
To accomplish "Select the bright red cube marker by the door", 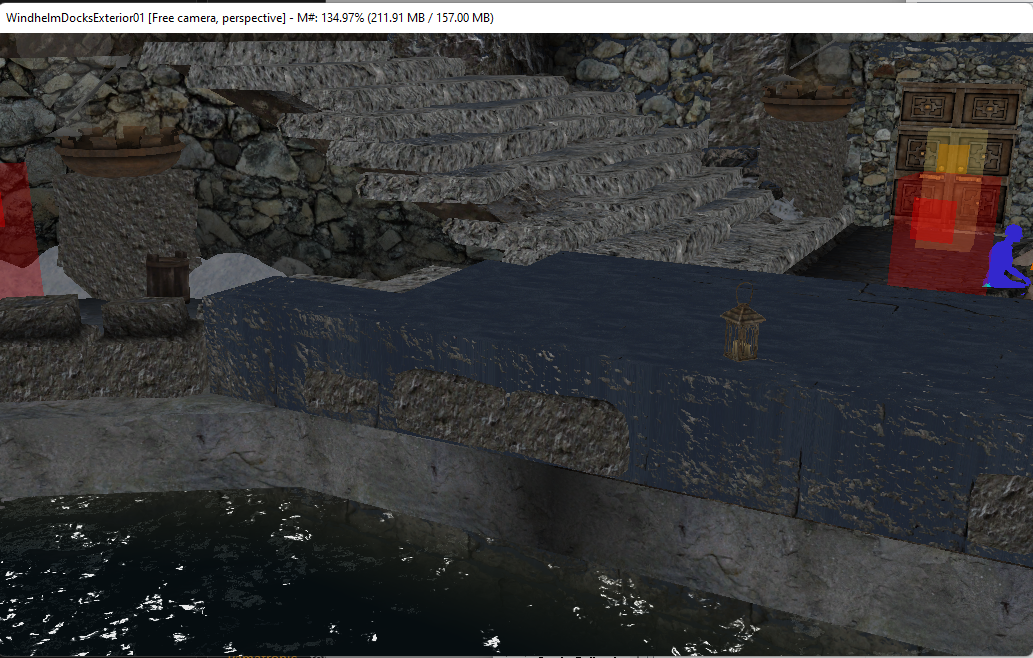I will click(934, 221).
